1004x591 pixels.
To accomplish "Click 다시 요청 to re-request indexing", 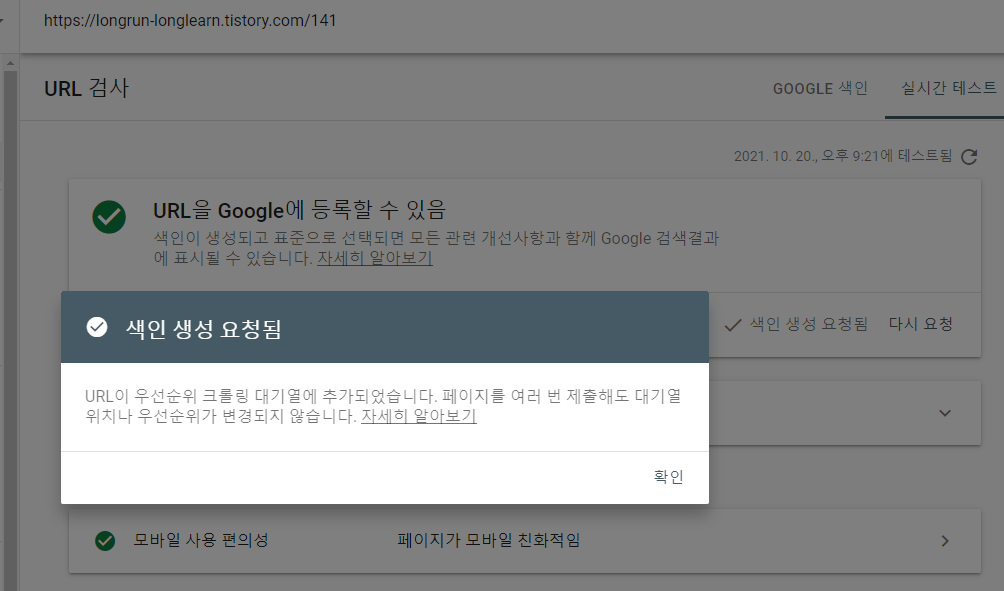I will click(x=921, y=324).
